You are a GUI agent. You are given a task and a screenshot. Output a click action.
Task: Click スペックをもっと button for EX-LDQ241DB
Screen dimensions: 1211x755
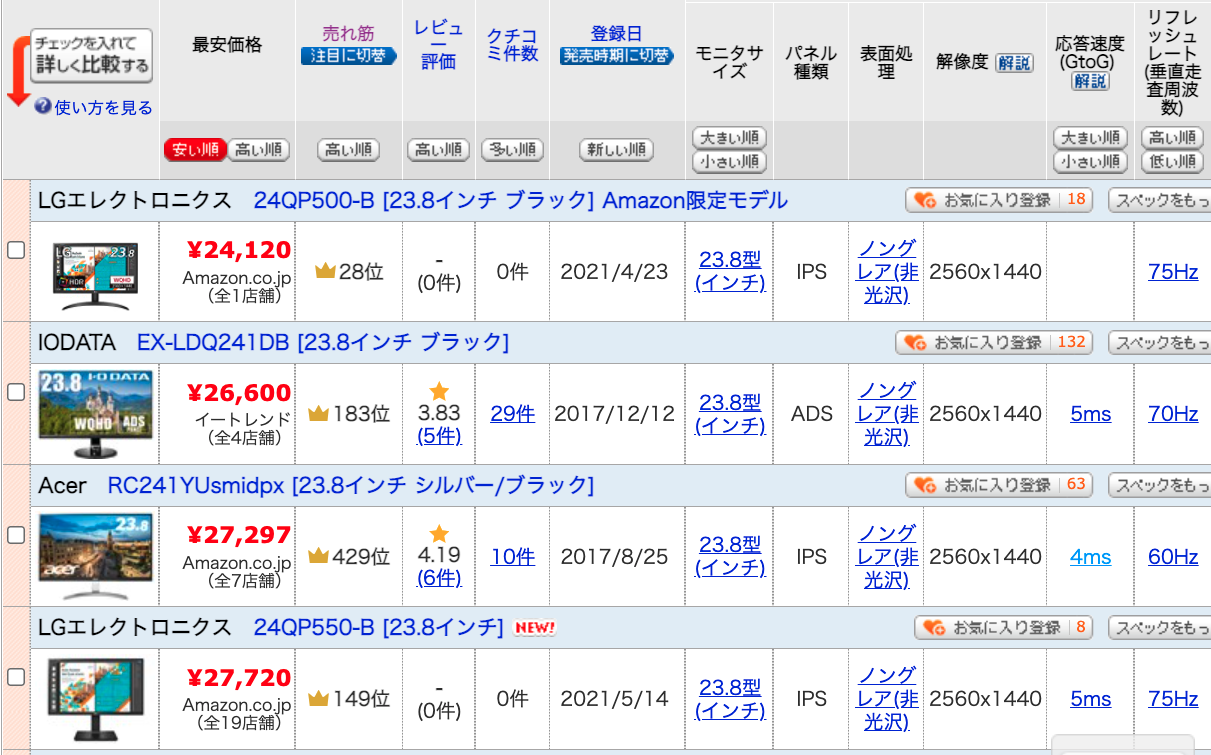[1160, 342]
